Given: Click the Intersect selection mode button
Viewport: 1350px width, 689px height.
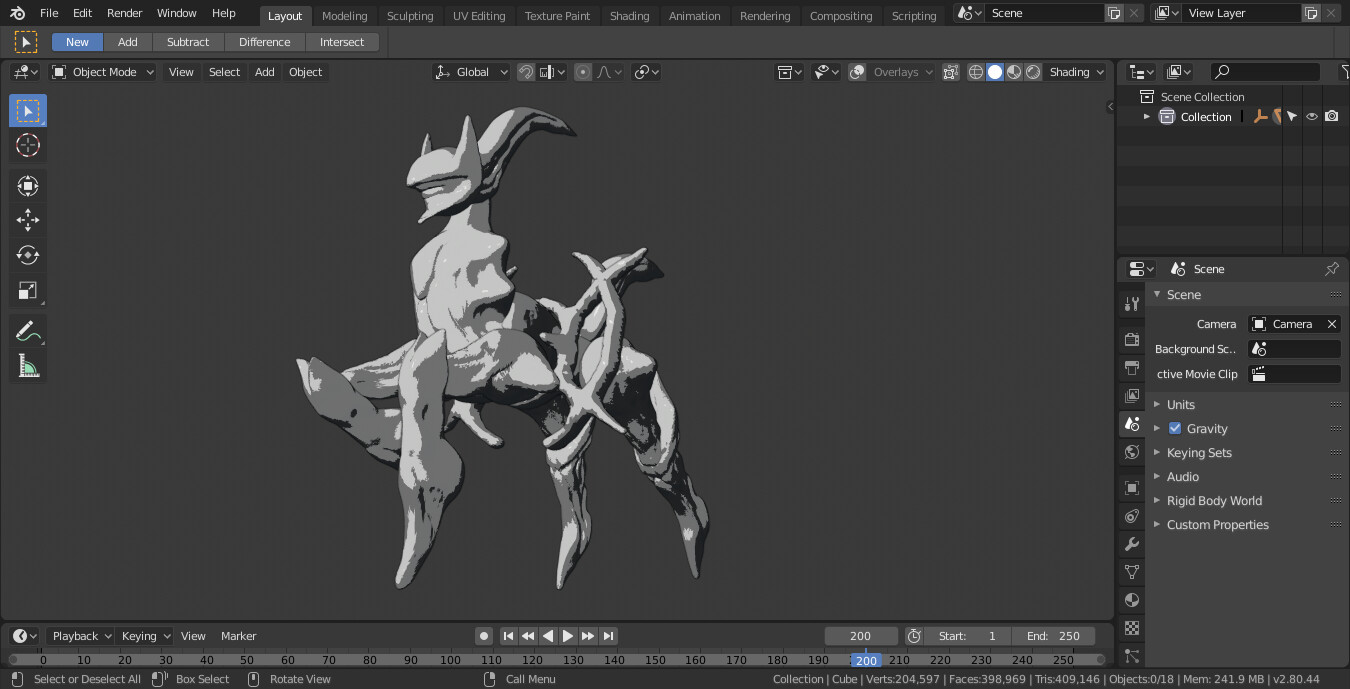Looking at the screenshot, I should click(342, 42).
